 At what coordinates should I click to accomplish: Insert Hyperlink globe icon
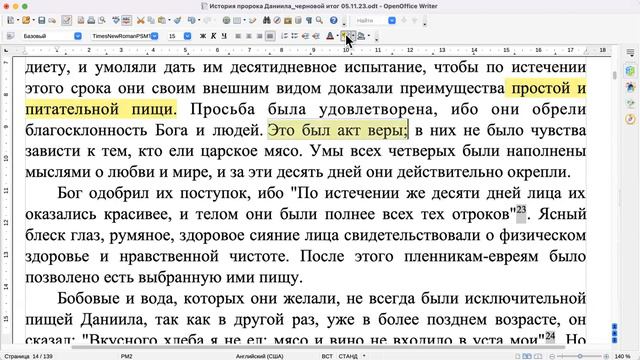226,20
